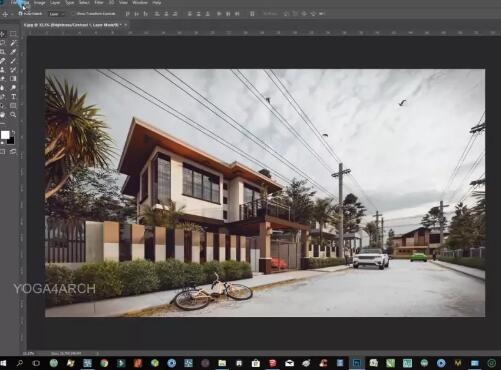Select the Move tool in the toolbox

coord(2,34)
